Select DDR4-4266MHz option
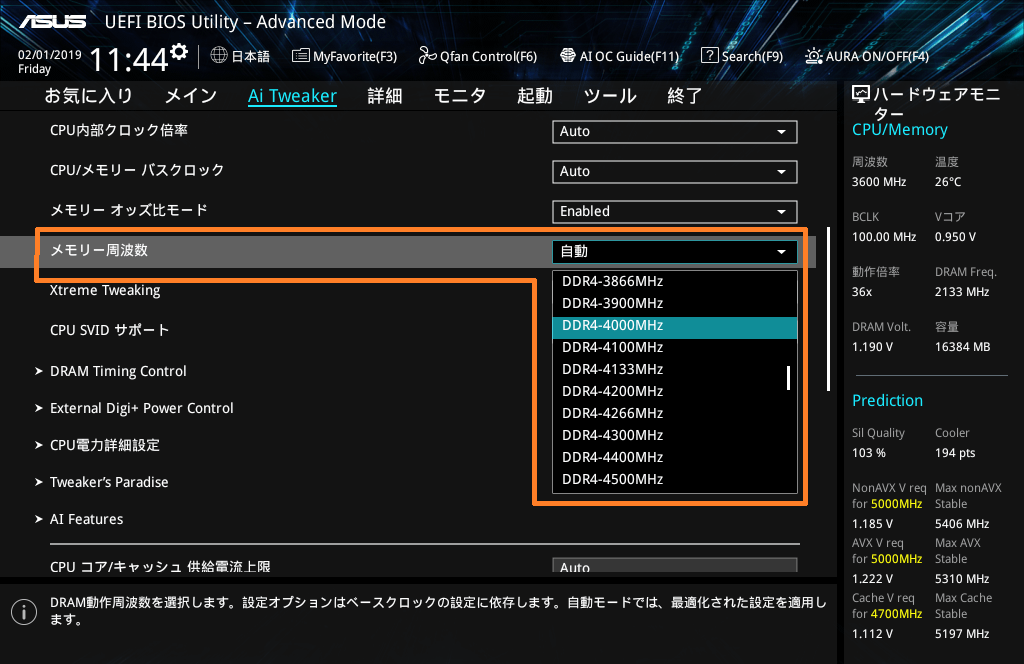Viewport: 1024px width, 664px height. coord(675,413)
